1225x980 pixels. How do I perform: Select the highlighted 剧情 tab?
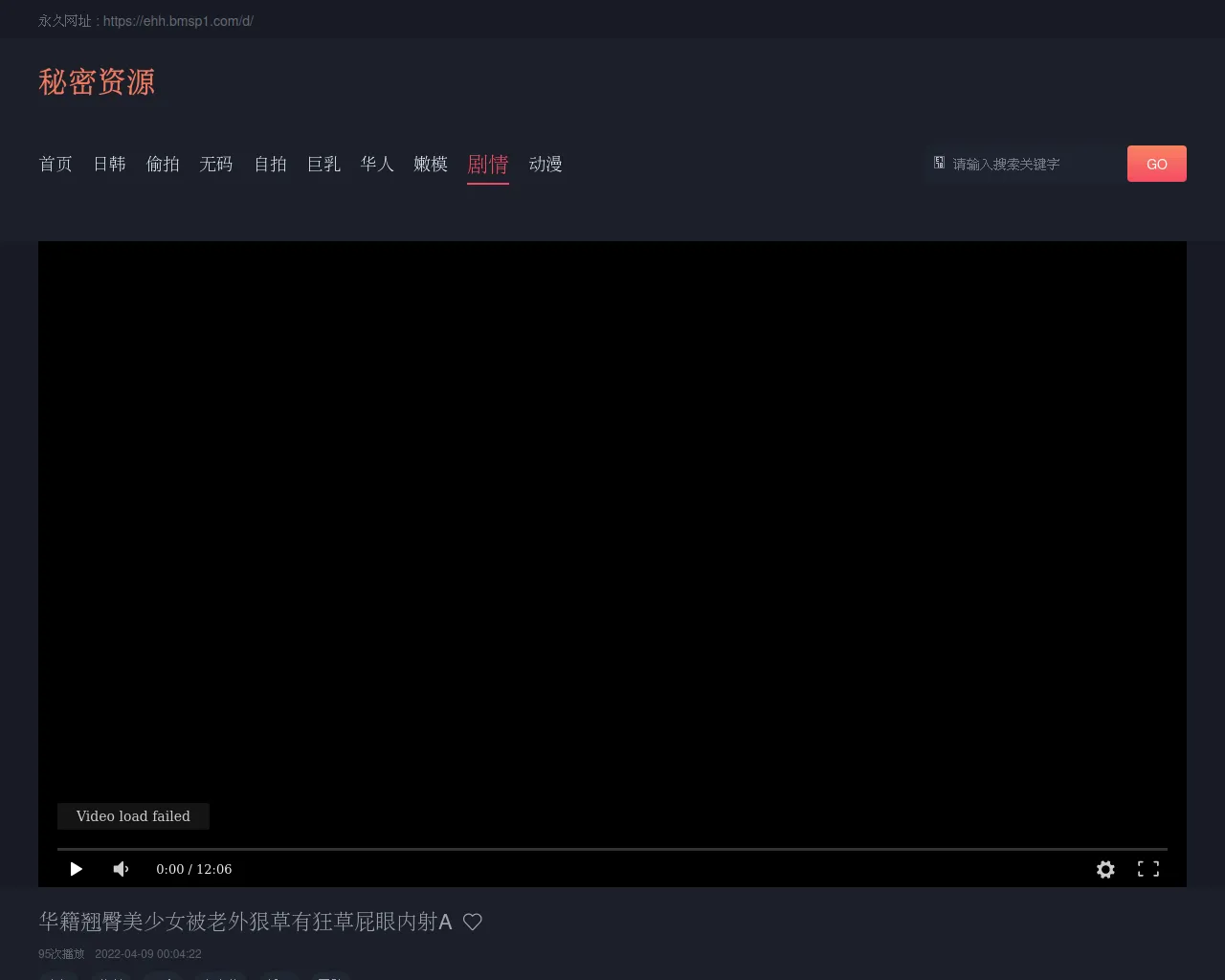488,165
